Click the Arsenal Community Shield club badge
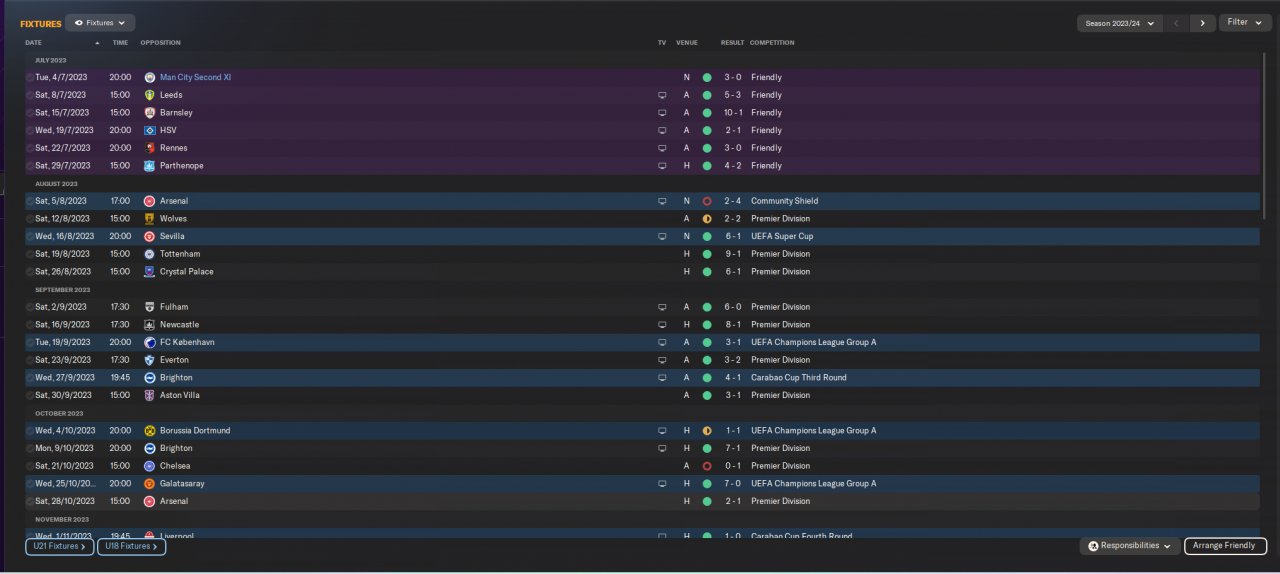The height and width of the screenshot is (574, 1280). click(150, 201)
